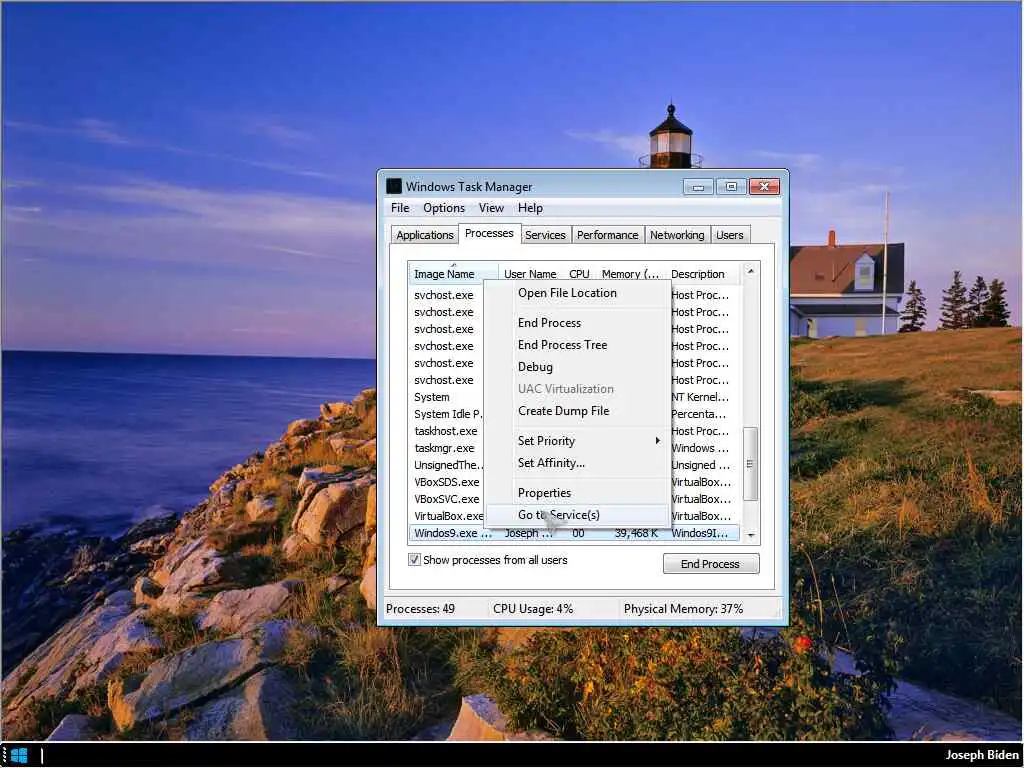This screenshot has height=768, width=1024.
Task: Click the NT Kernel... description cell
Action: click(700, 397)
